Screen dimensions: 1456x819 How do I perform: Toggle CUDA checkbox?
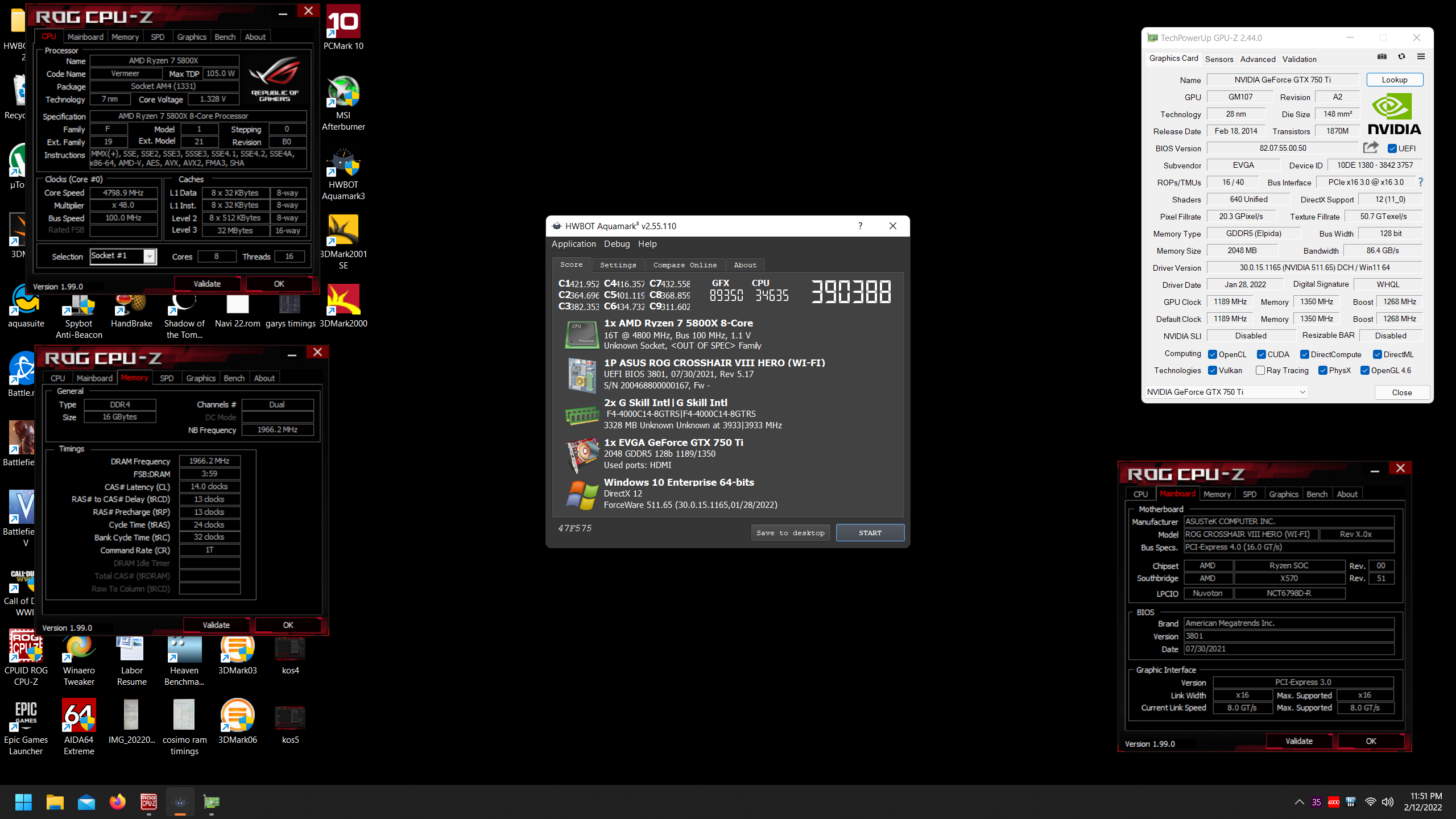1261,354
